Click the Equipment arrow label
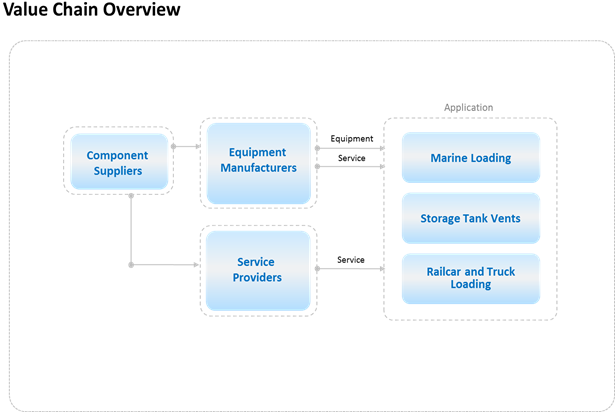This screenshot has width=616, height=414. coord(351,139)
